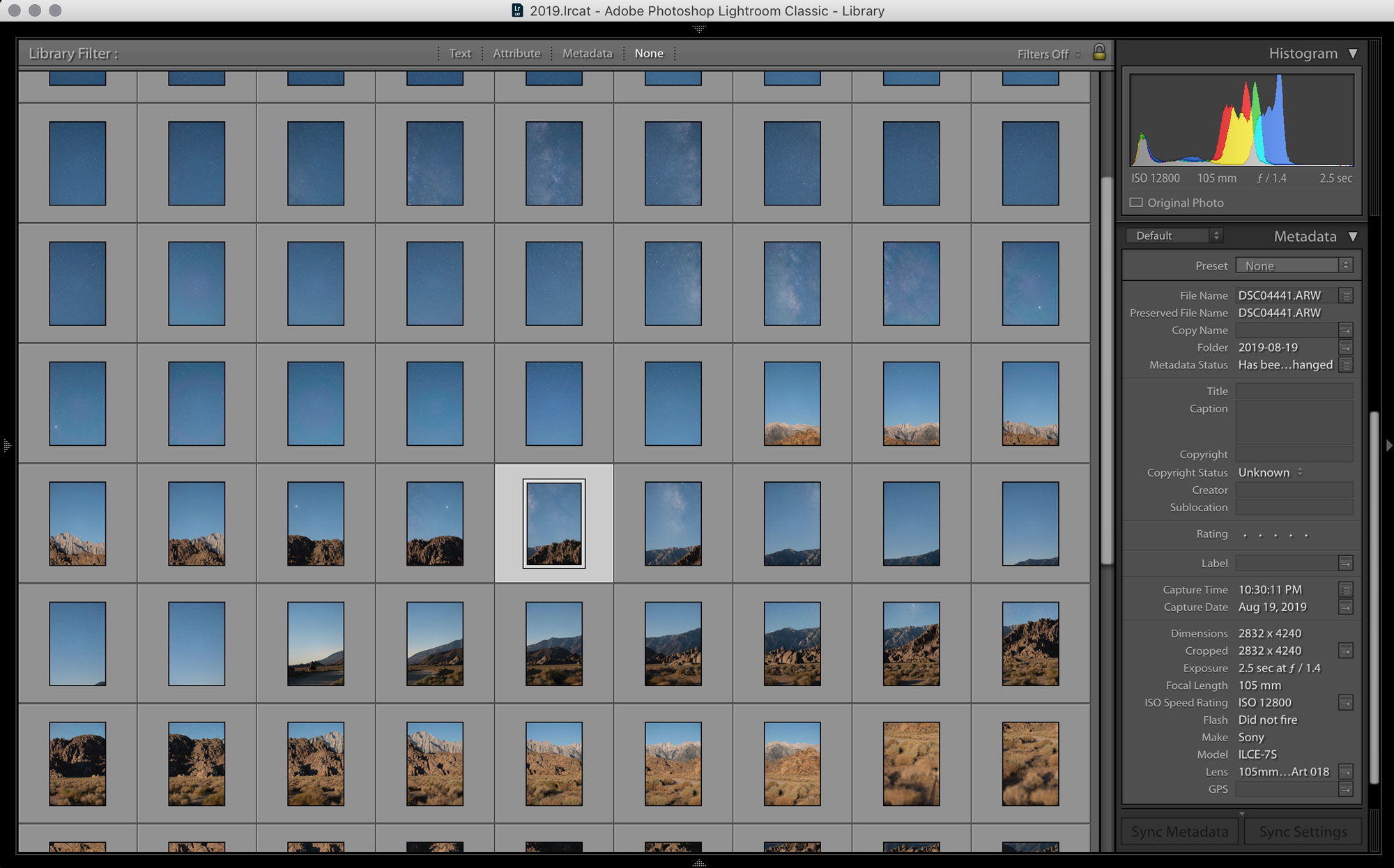Click the Sync Settings button

pos(1303,832)
